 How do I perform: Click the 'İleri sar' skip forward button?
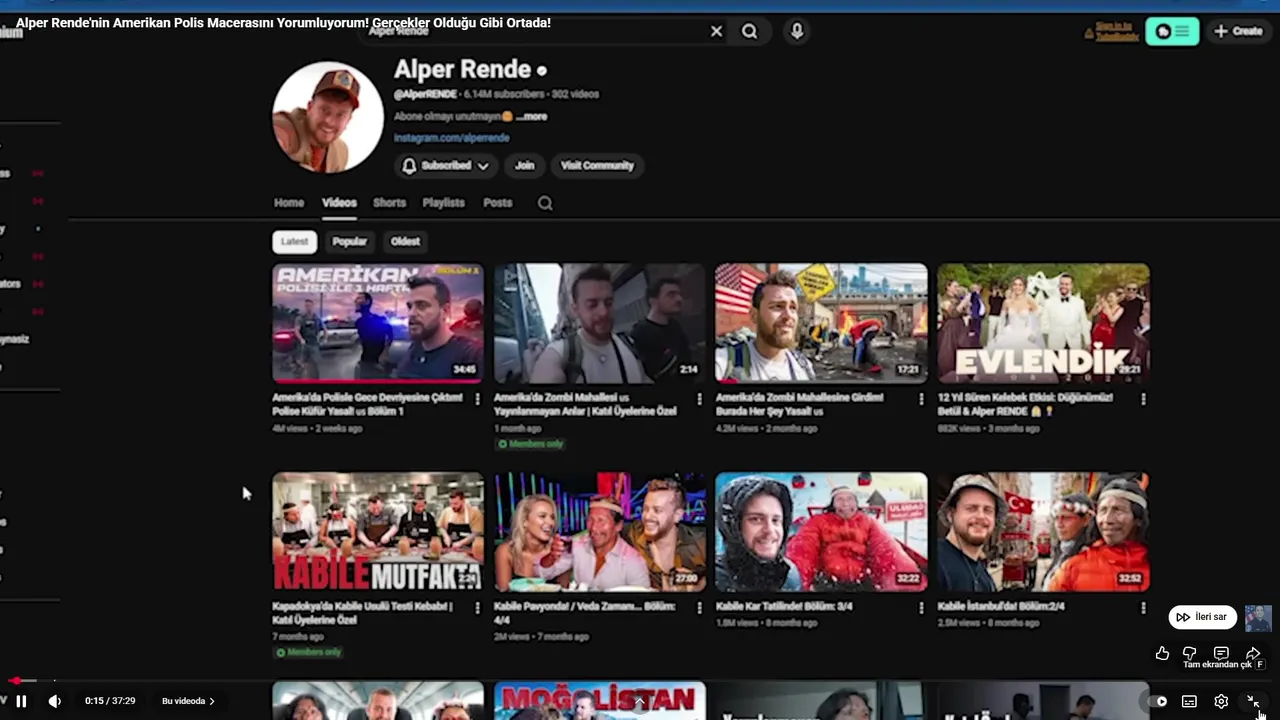pos(1202,617)
